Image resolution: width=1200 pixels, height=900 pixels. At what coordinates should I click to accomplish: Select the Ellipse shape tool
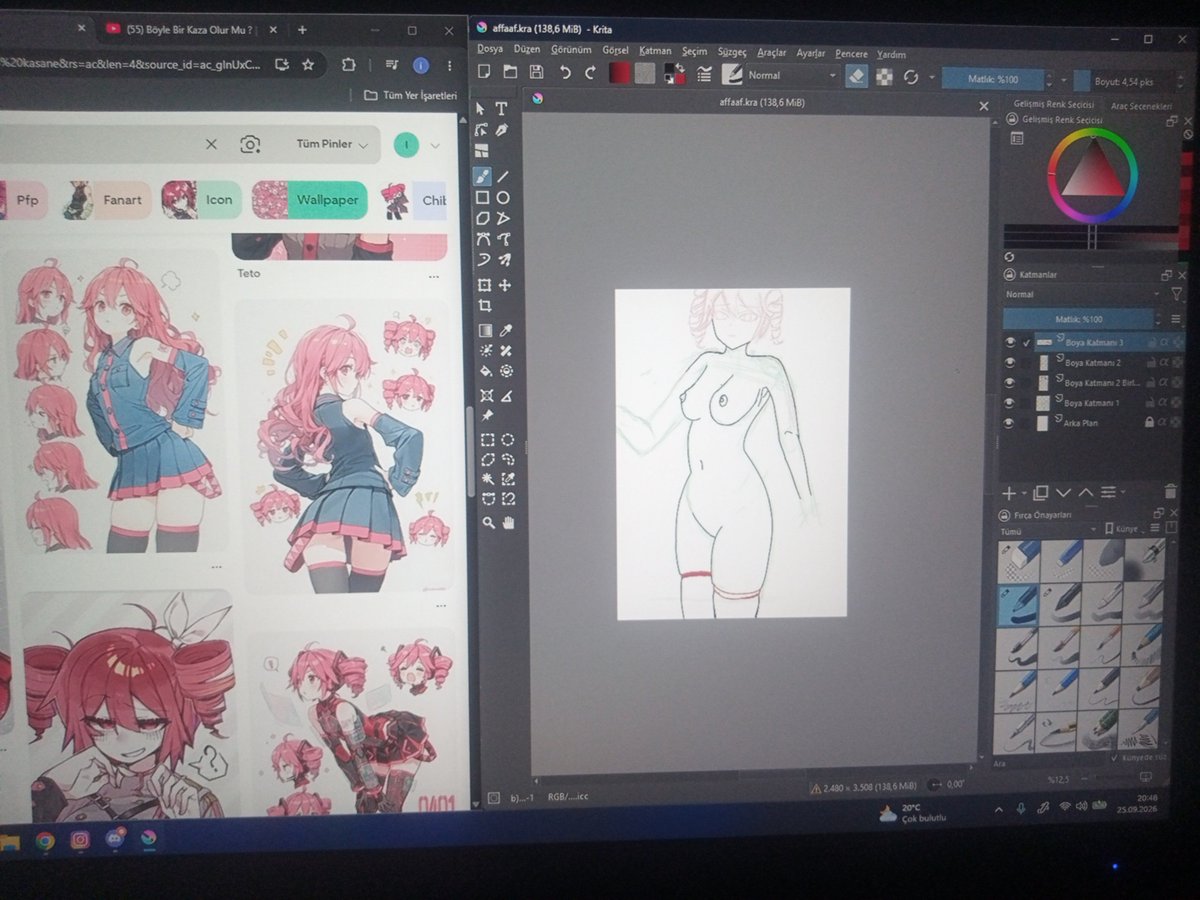[504, 198]
